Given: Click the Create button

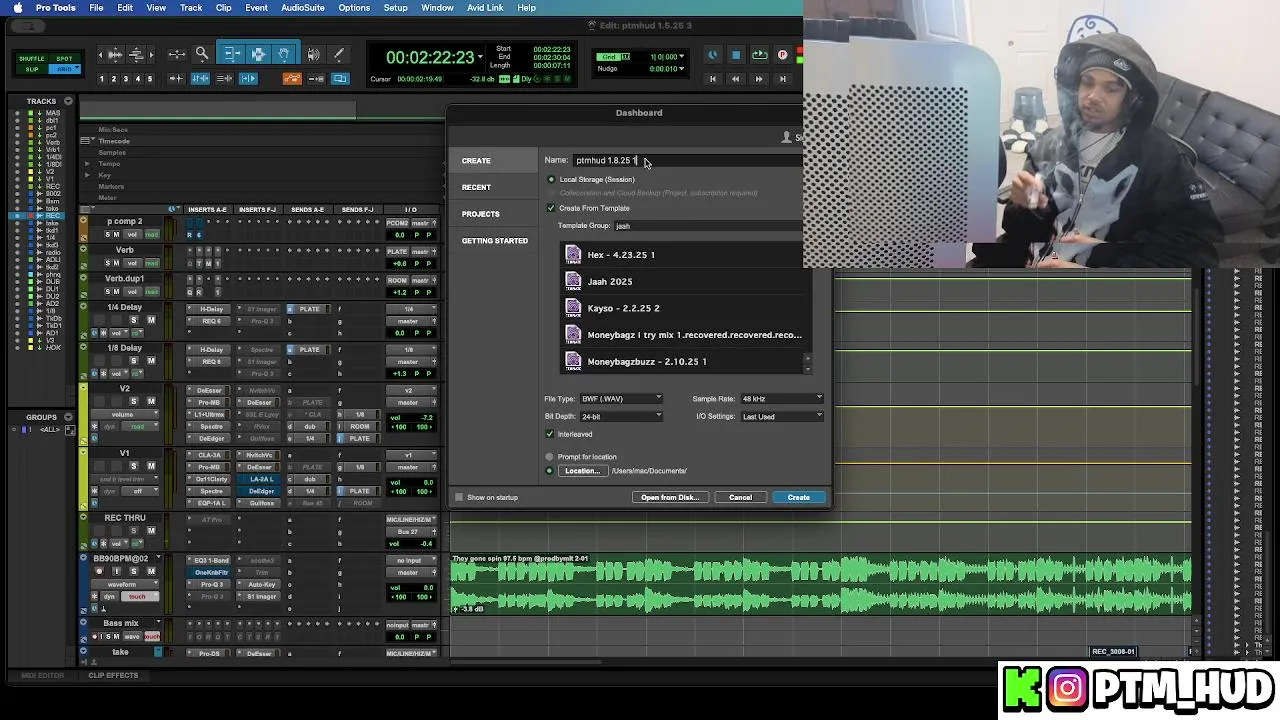Looking at the screenshot, I should 798,497.
